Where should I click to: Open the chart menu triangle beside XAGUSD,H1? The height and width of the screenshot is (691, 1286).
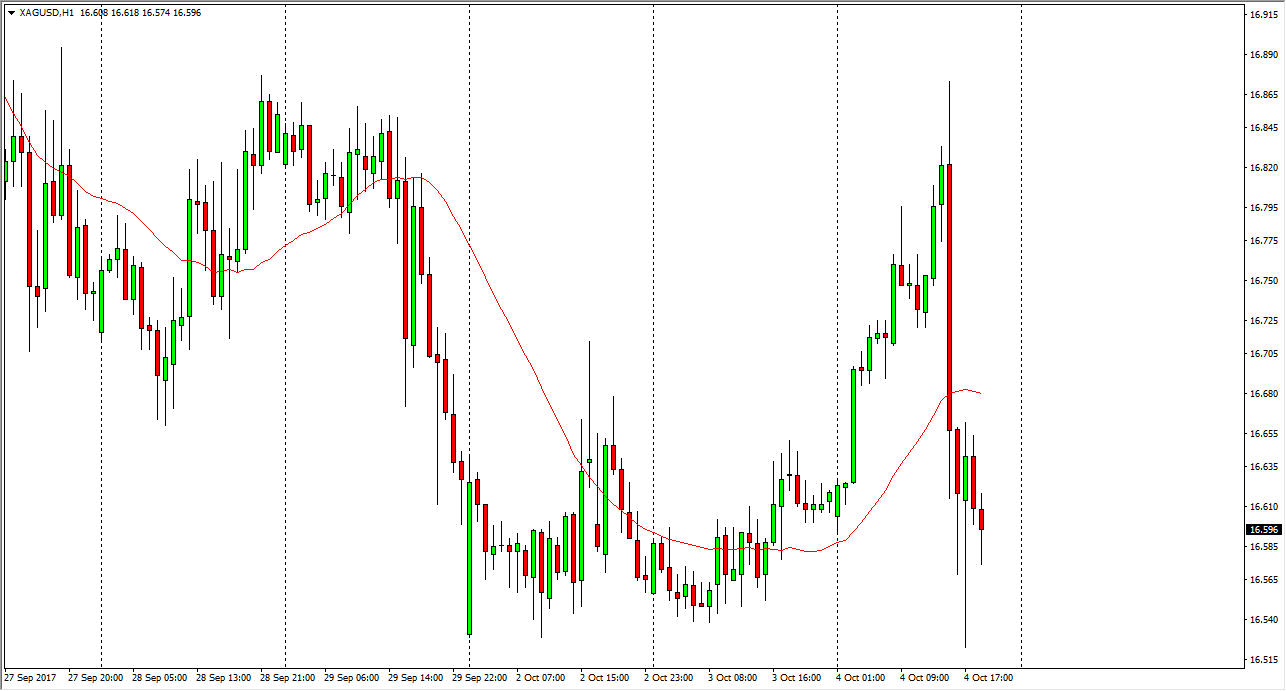[x=10, y=13]
